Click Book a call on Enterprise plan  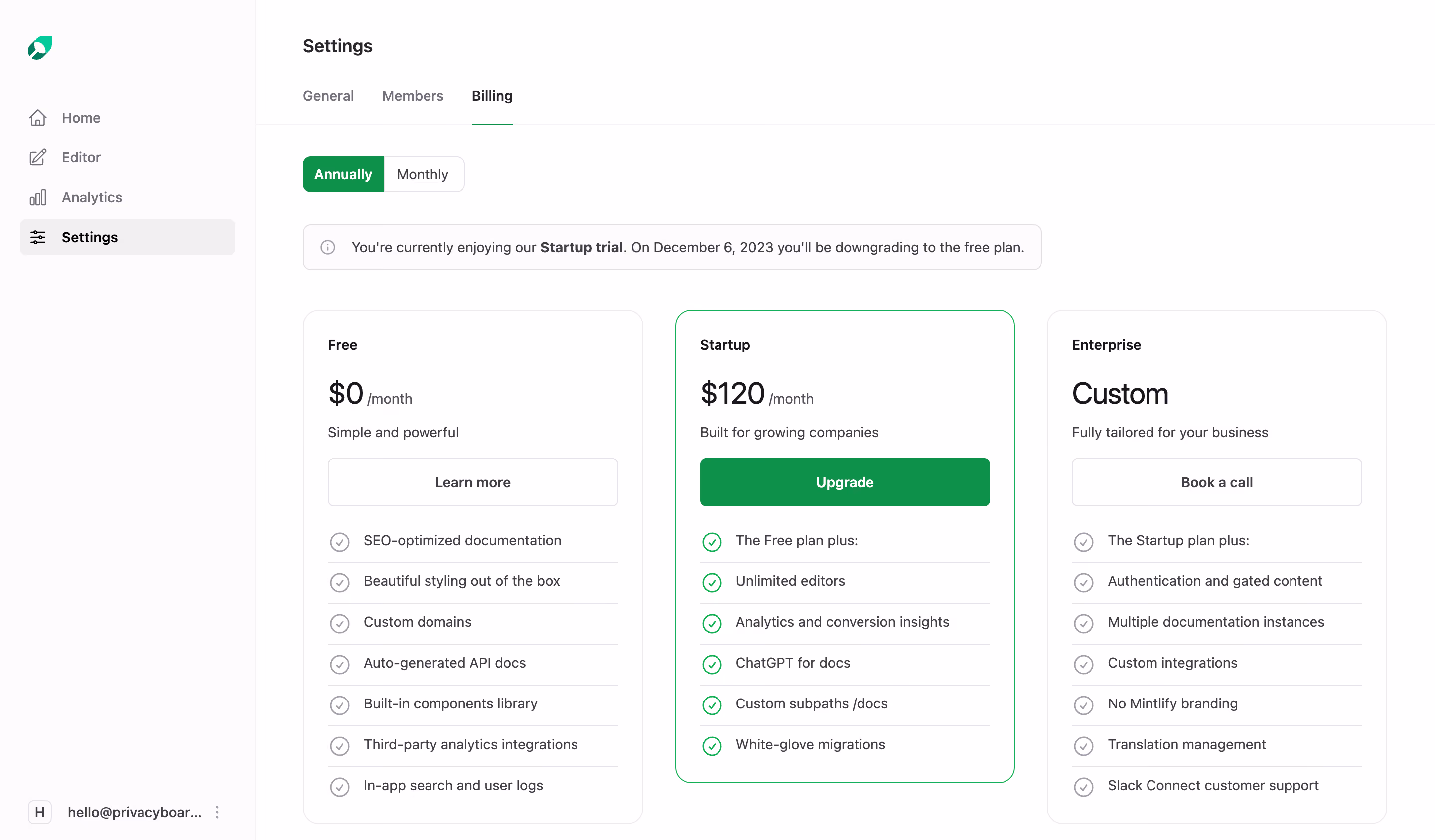[1216, 482]
